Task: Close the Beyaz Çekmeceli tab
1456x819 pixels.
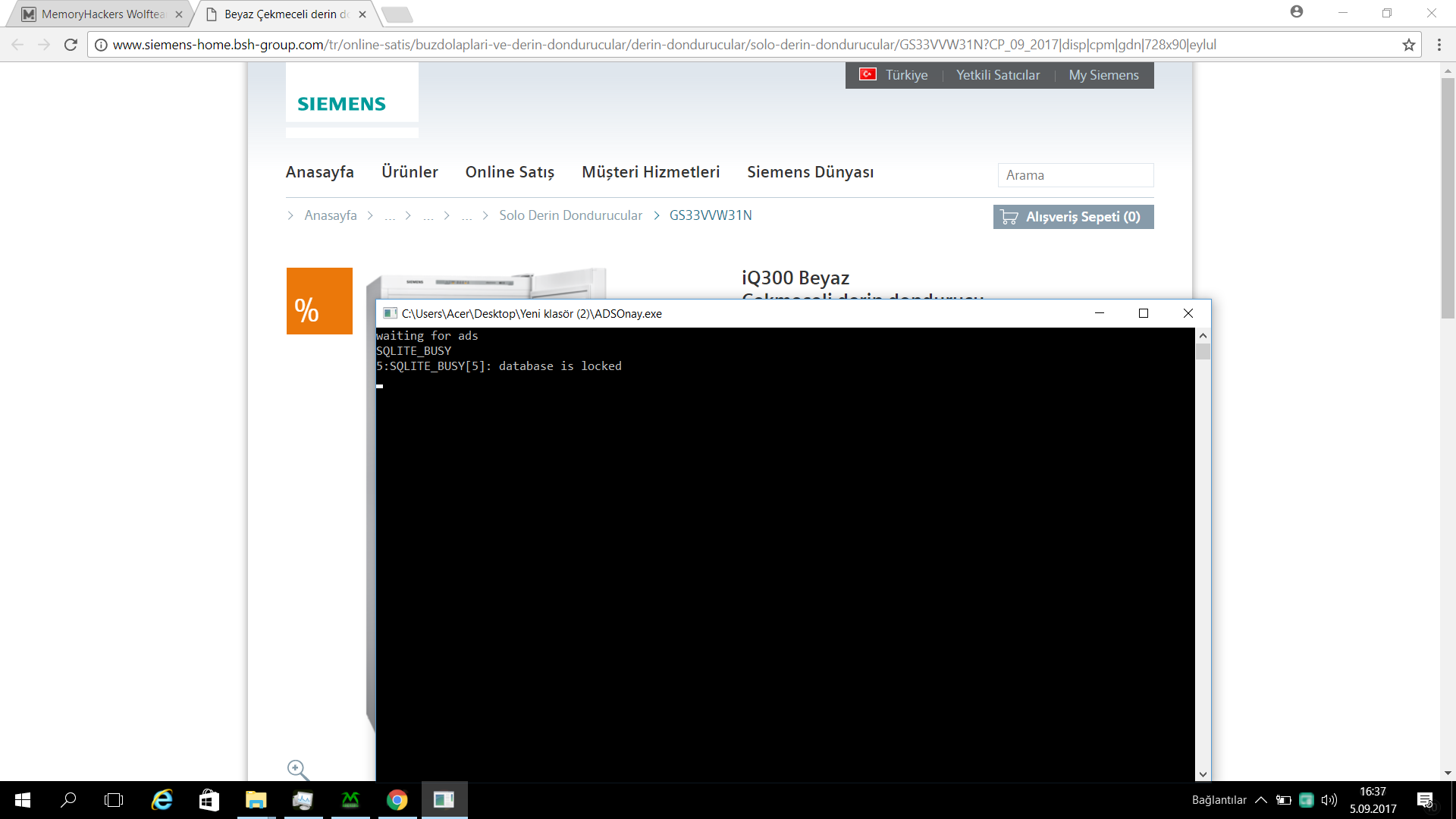Action: [362, 14]
